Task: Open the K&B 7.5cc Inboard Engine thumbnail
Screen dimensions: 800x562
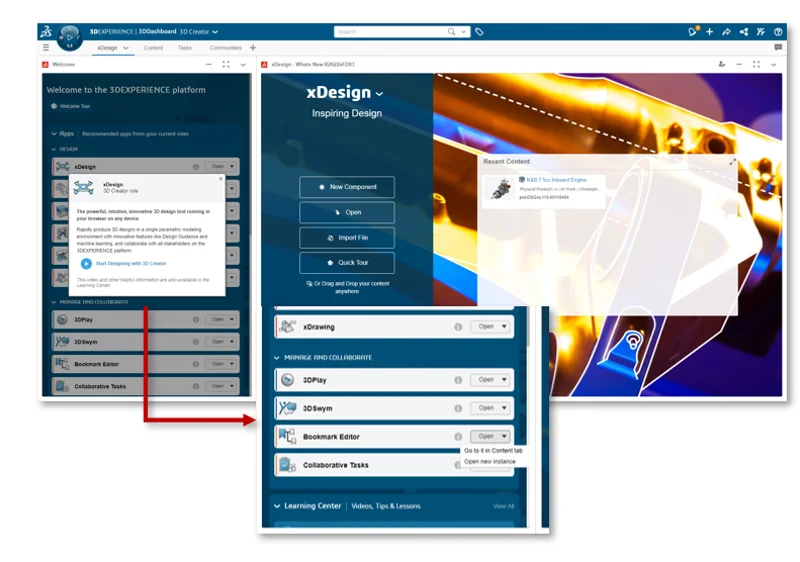Action: pyautogui.click(x=501, y=189)
